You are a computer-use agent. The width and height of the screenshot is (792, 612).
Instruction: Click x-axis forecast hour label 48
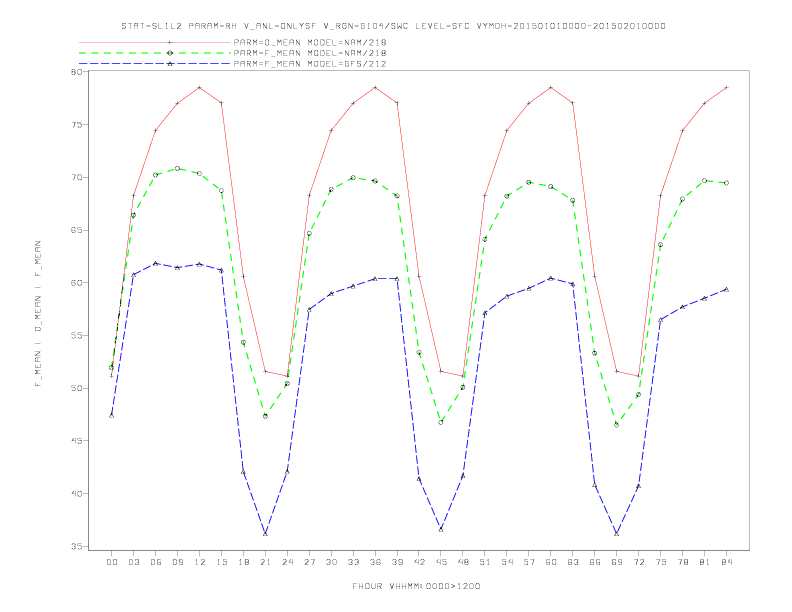pos(463,562)
